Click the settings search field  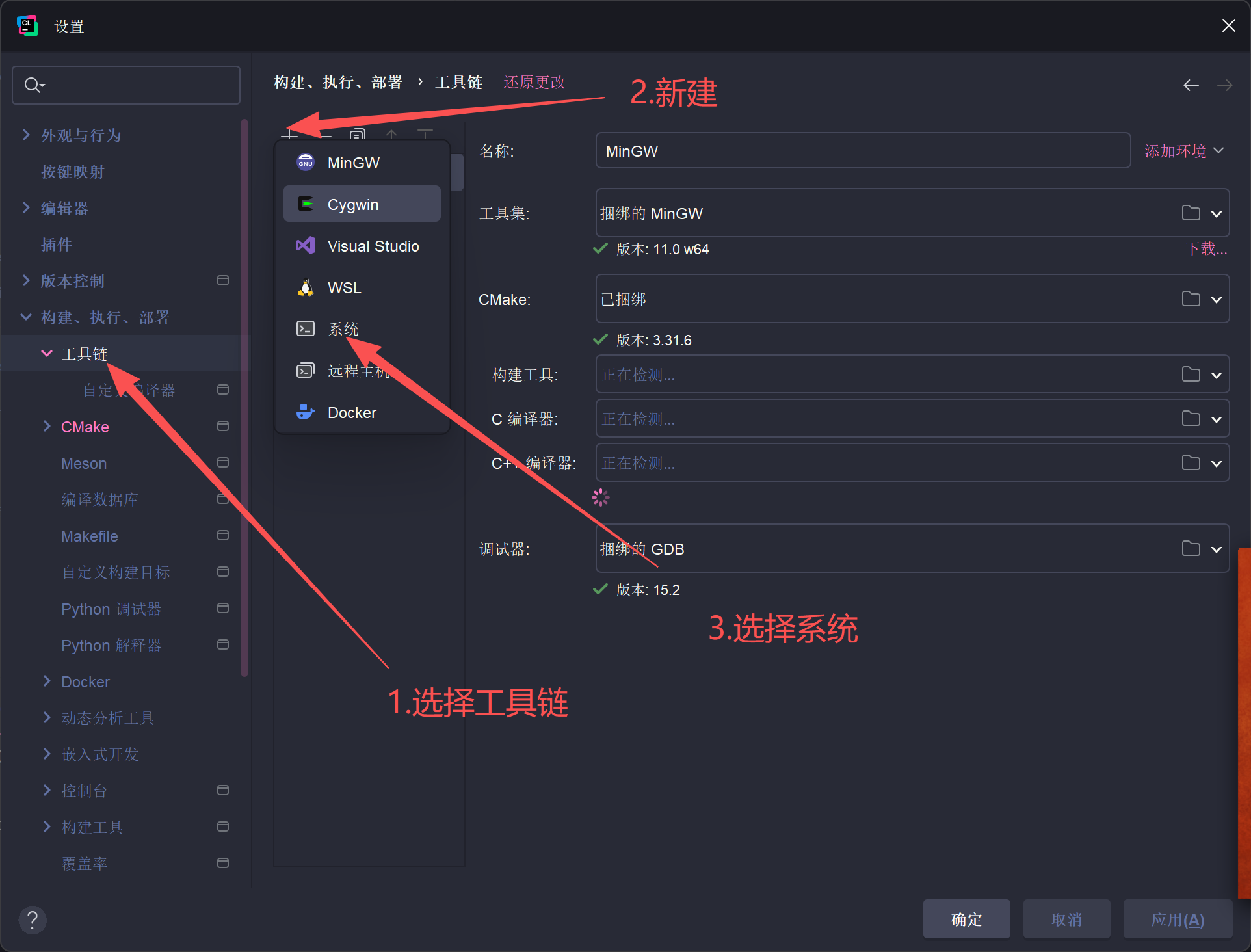point(126,85)
